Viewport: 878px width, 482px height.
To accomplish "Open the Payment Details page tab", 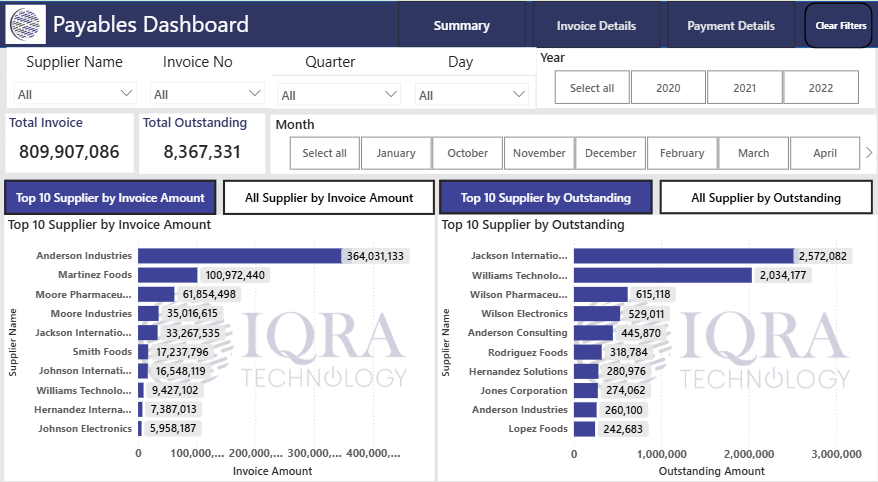I will (731, 26).
